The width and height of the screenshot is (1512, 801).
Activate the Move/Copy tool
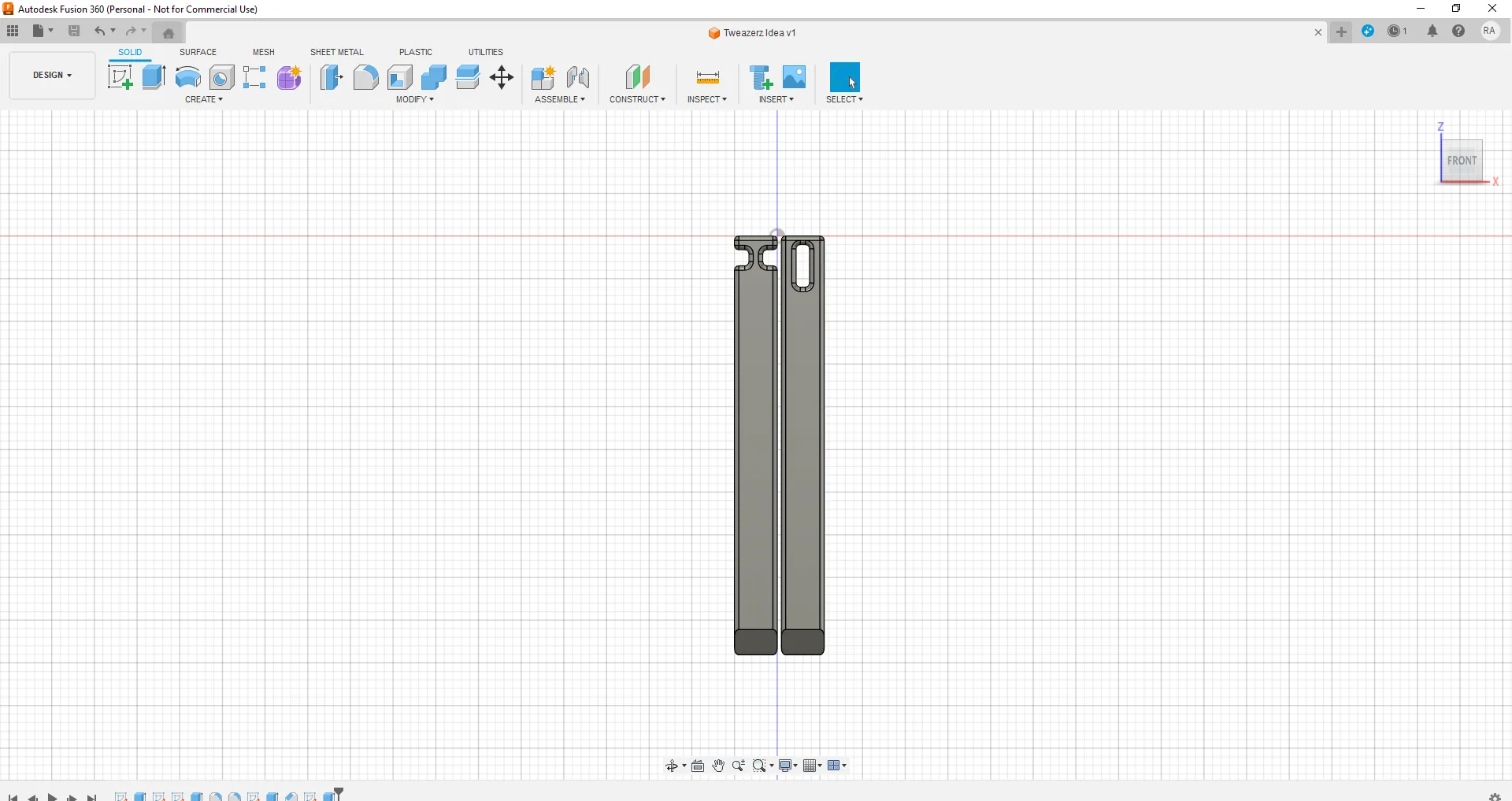(502, 77)
